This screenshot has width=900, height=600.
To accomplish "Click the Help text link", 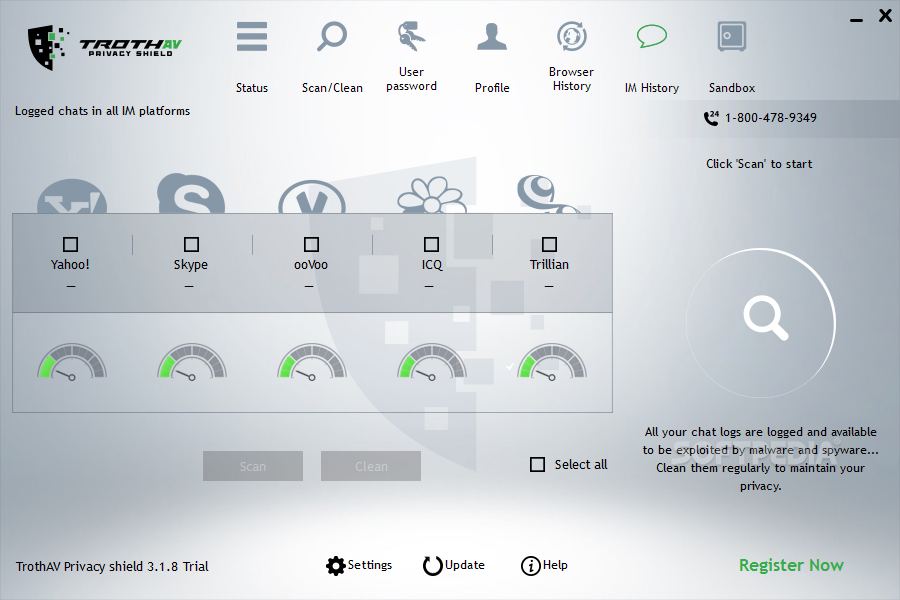I will pyautogui.click(x=555, y=565).
